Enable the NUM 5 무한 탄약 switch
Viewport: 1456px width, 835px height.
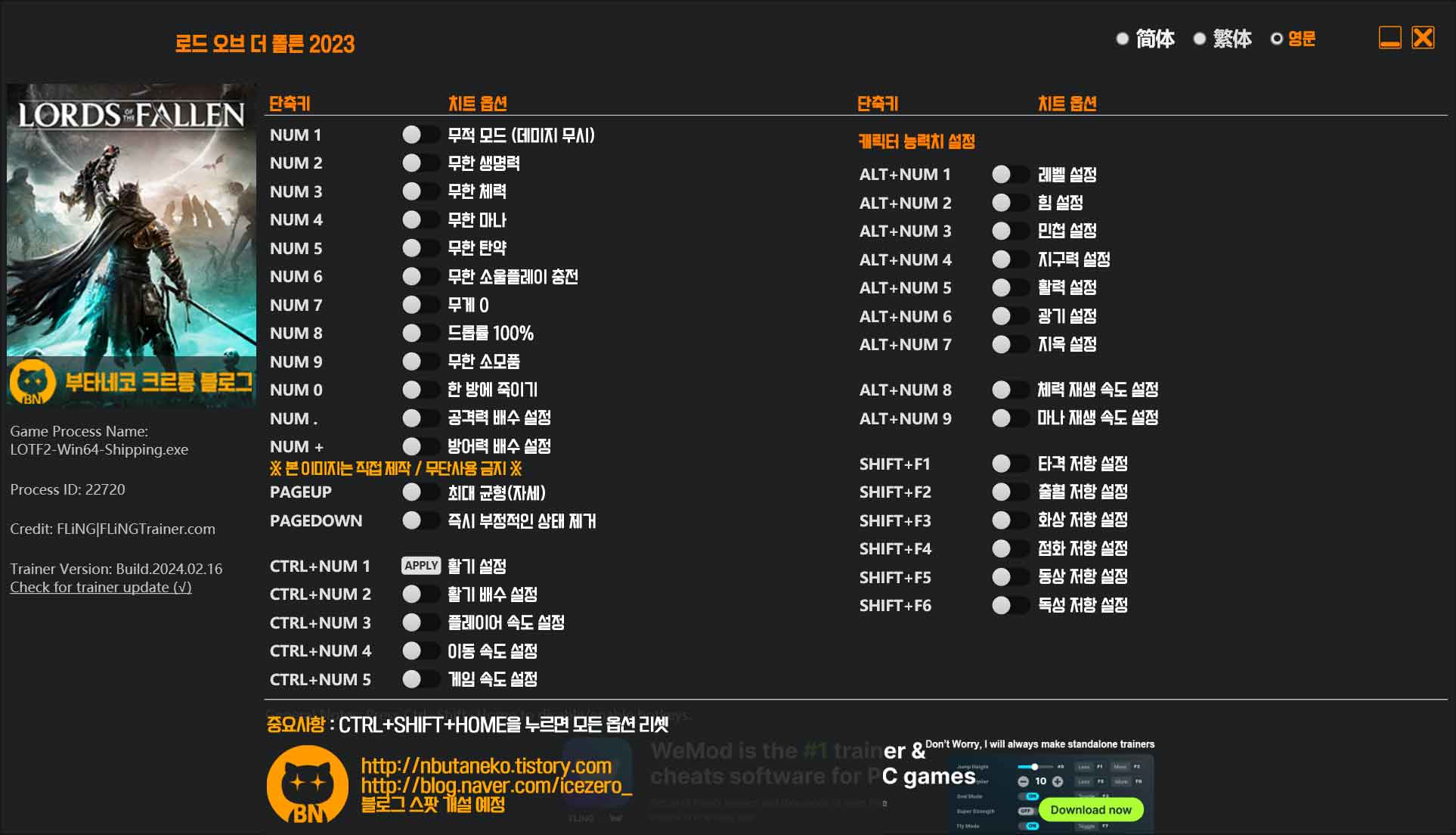[x=420, y=248]
